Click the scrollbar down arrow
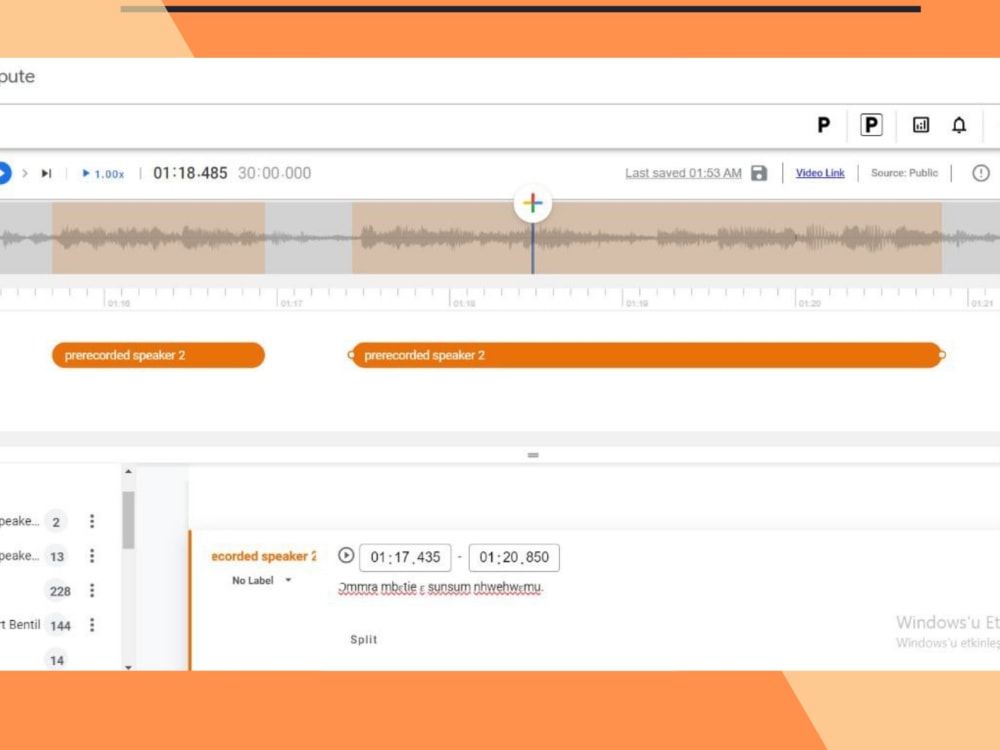1000x750 pixels. (x=128, y=667)
